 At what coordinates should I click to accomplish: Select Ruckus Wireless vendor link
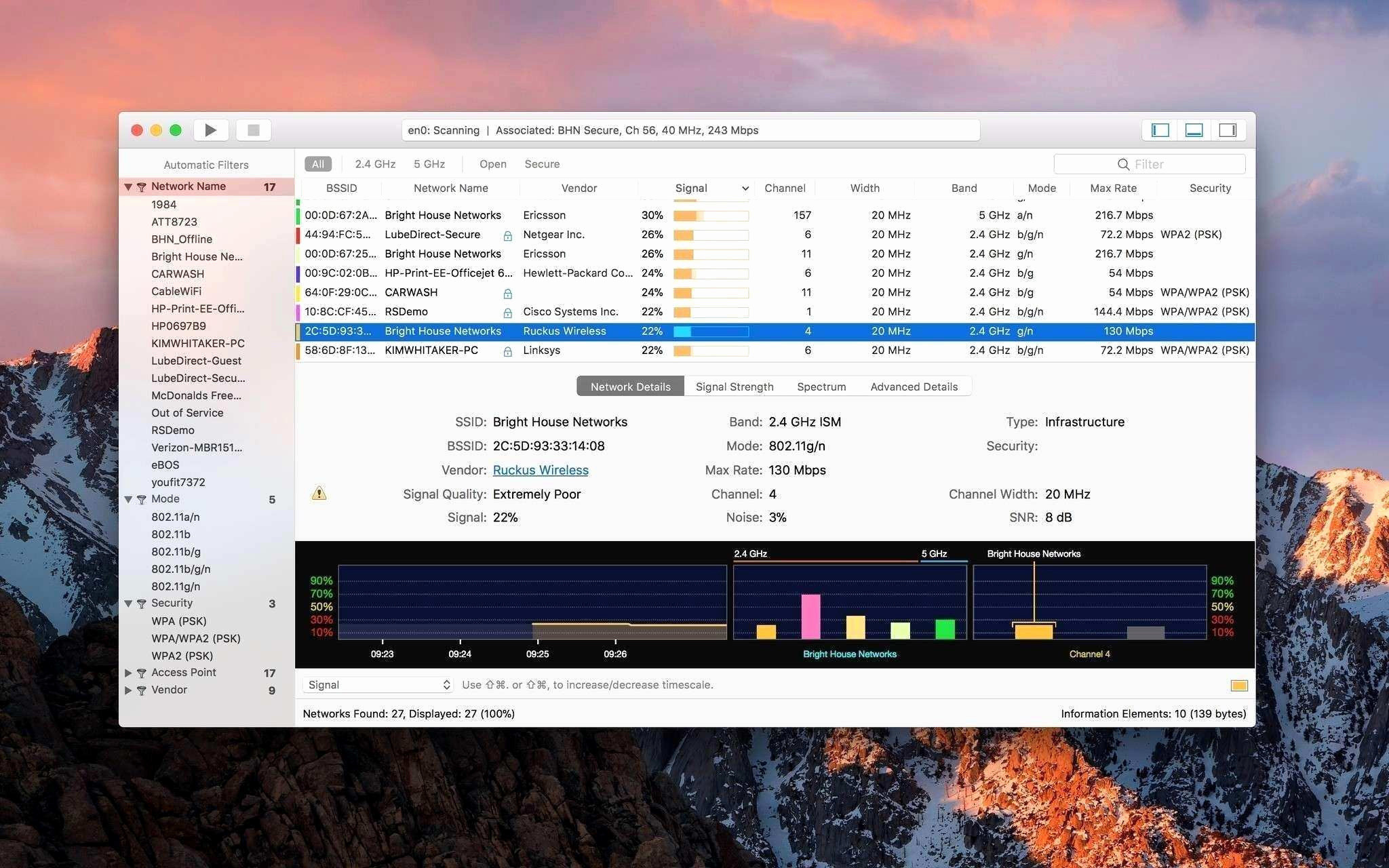(540, 469)
